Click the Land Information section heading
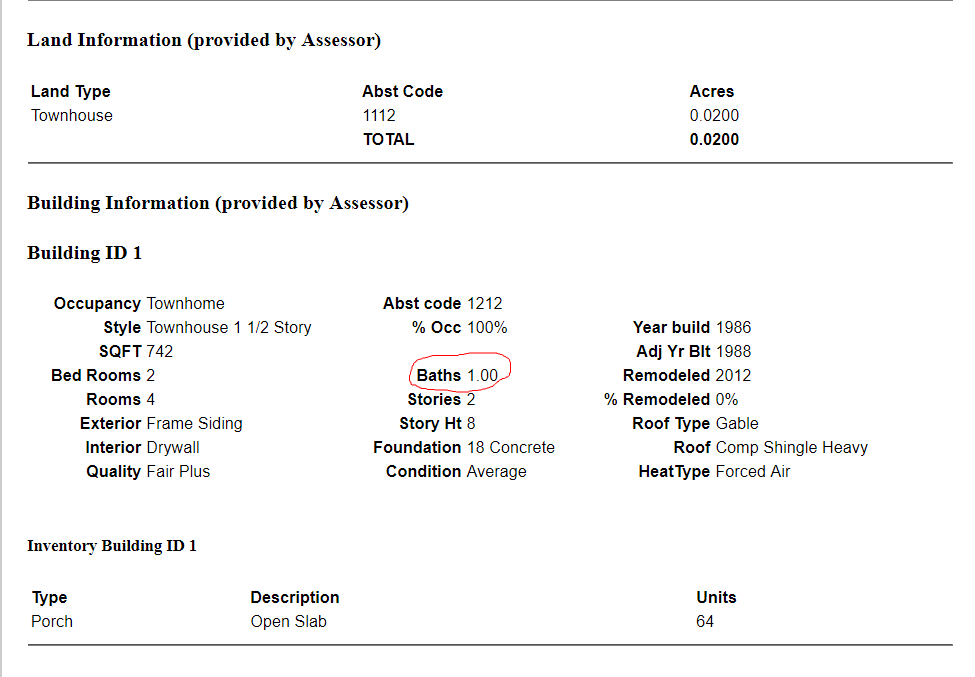This screenshot has width=975, height=677. pyautogui.click(x=204, y=41)
